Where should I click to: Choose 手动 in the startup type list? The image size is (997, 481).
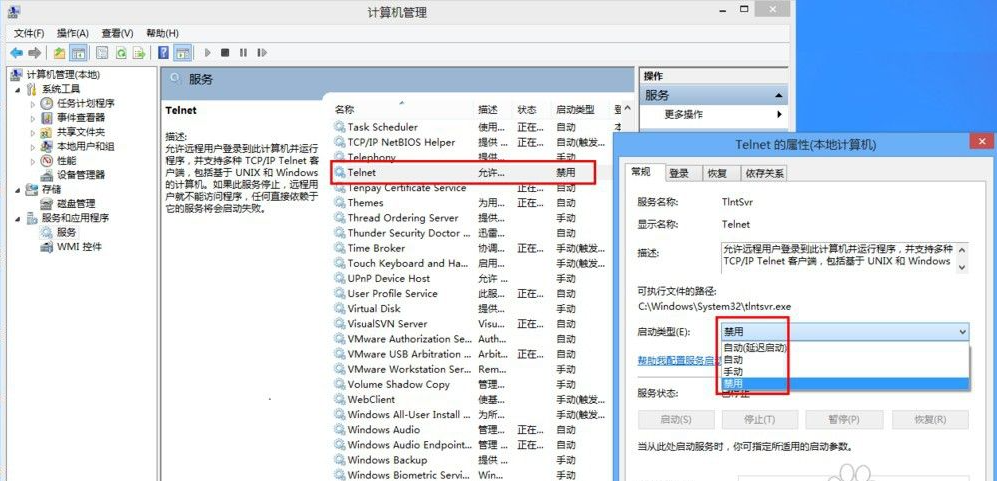[x=733, y=371]
